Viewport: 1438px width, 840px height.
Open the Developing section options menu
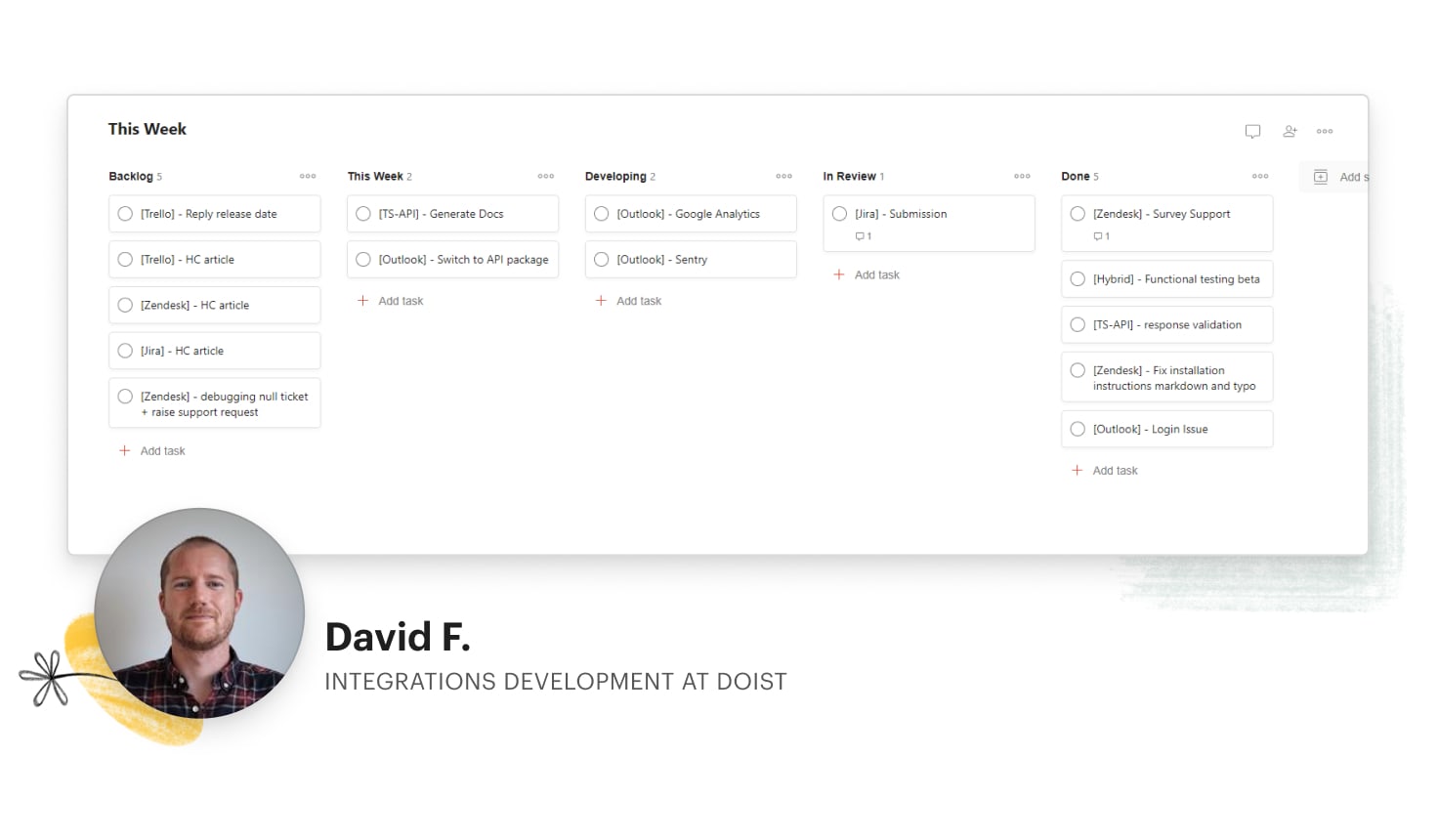point(783,176)
